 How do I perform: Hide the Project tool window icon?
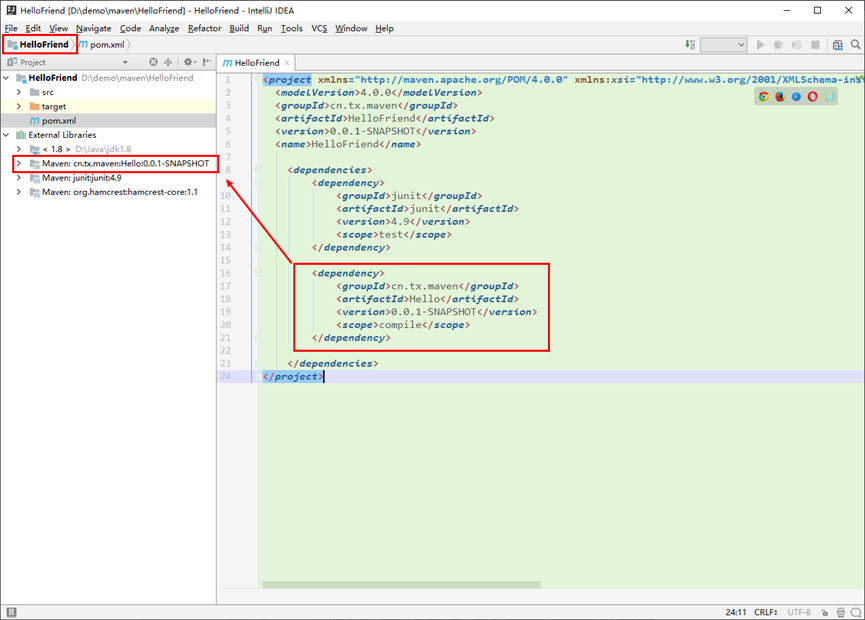pyautogui.click(x=207, y=62)
